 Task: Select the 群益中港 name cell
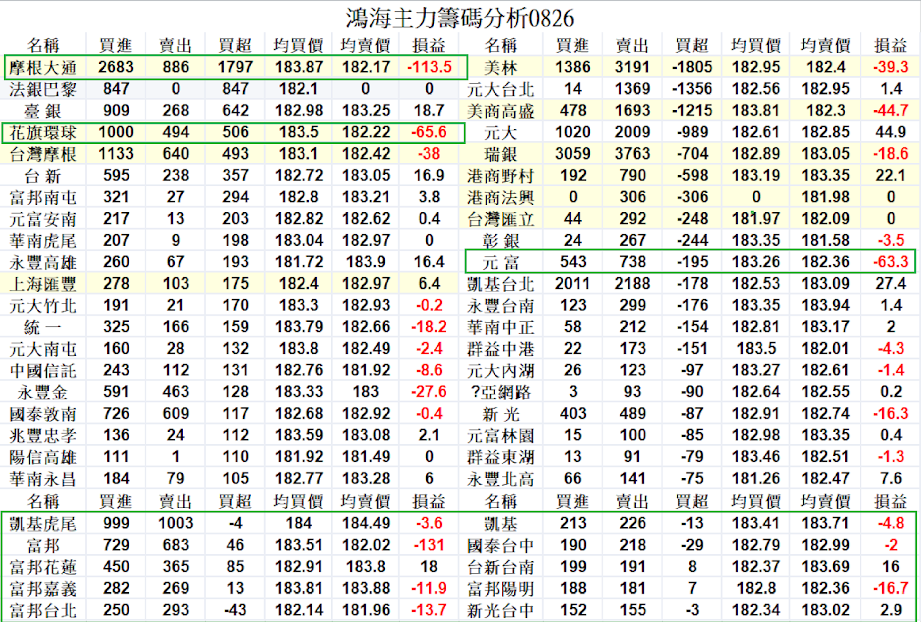click(x=500, y=349)
